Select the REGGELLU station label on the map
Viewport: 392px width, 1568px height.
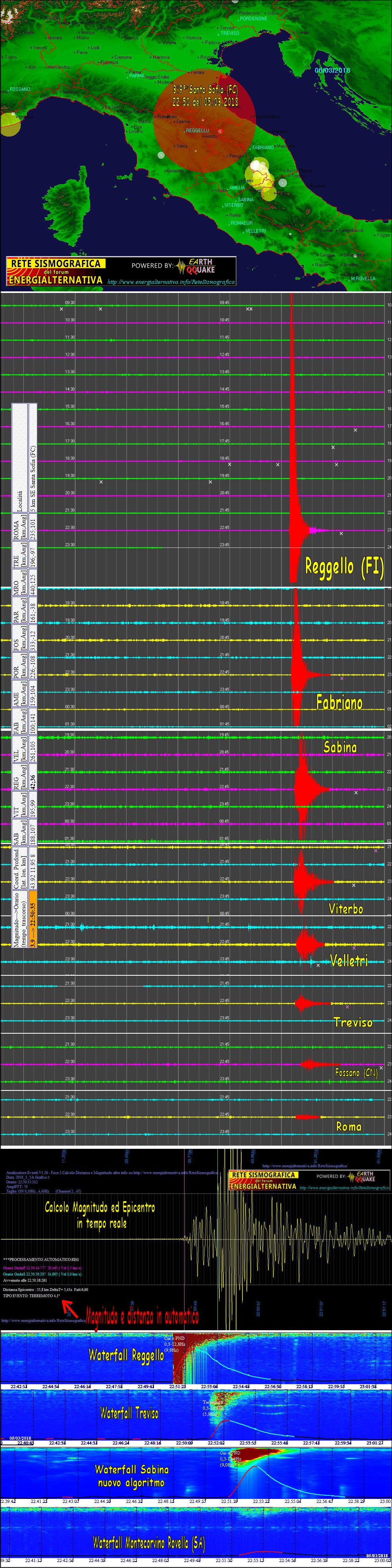[197, 130]
